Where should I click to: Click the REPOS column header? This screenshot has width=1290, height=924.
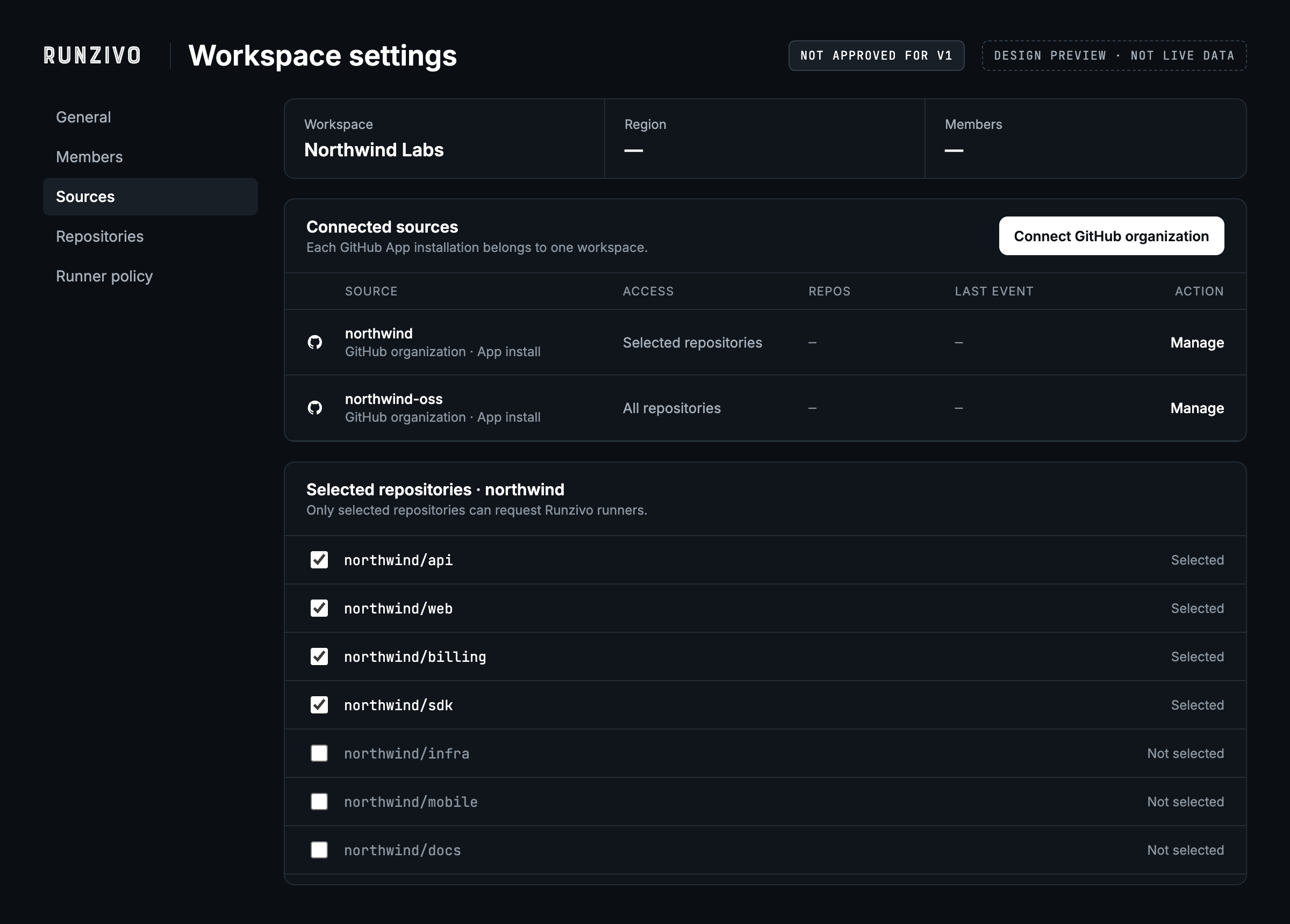[829, 291]
